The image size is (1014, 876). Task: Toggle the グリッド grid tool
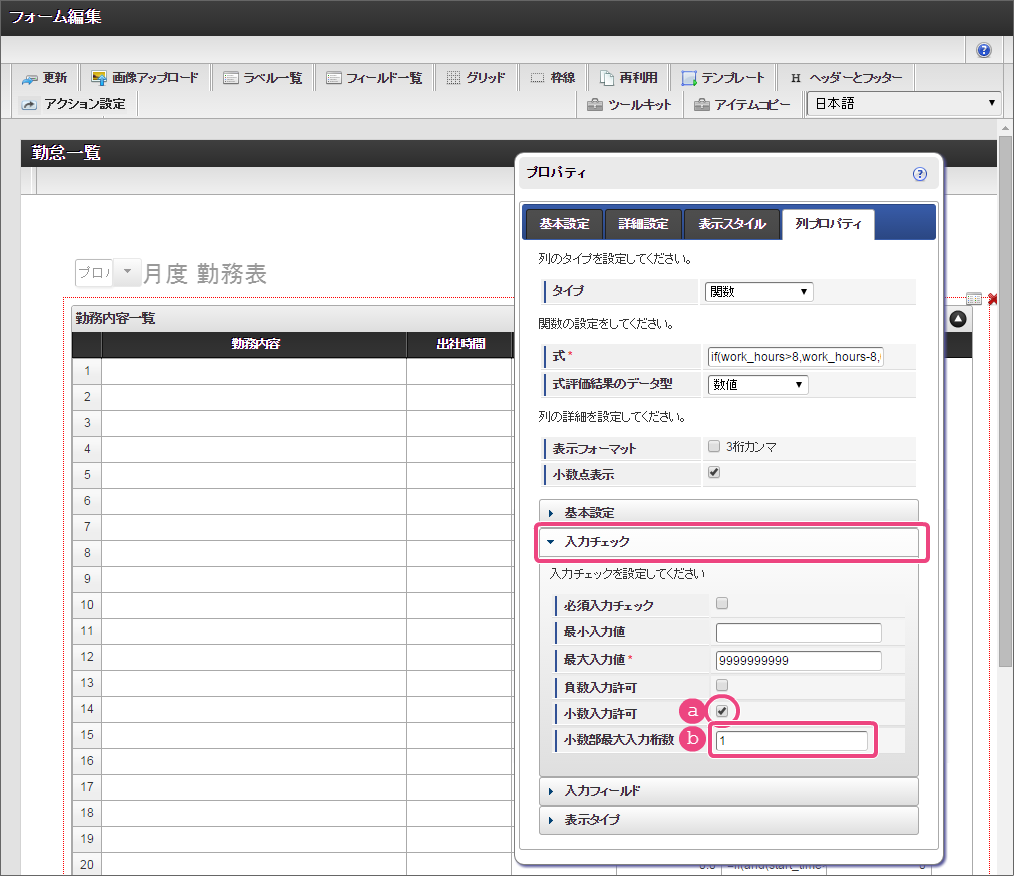click(x=476, y=78)
